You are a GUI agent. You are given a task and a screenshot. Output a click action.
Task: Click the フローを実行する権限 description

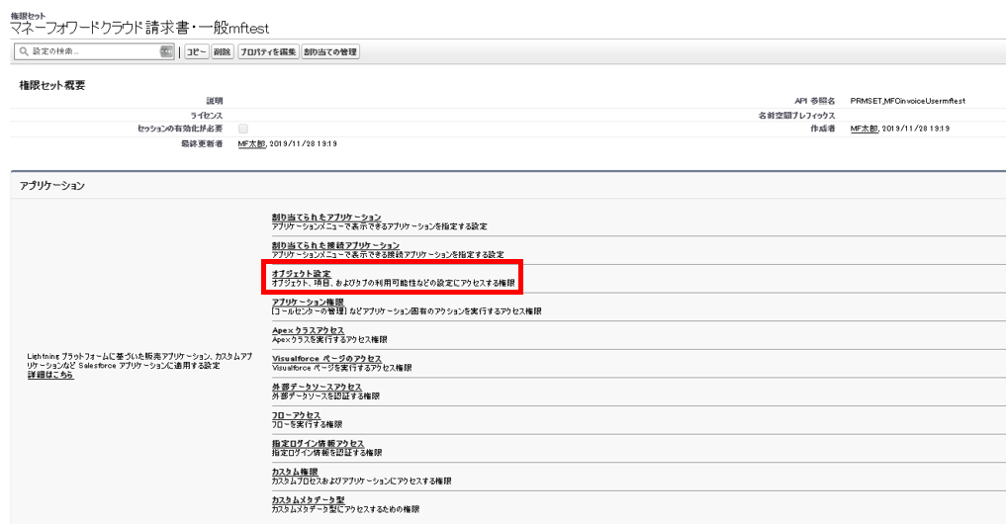coord(307,424)
